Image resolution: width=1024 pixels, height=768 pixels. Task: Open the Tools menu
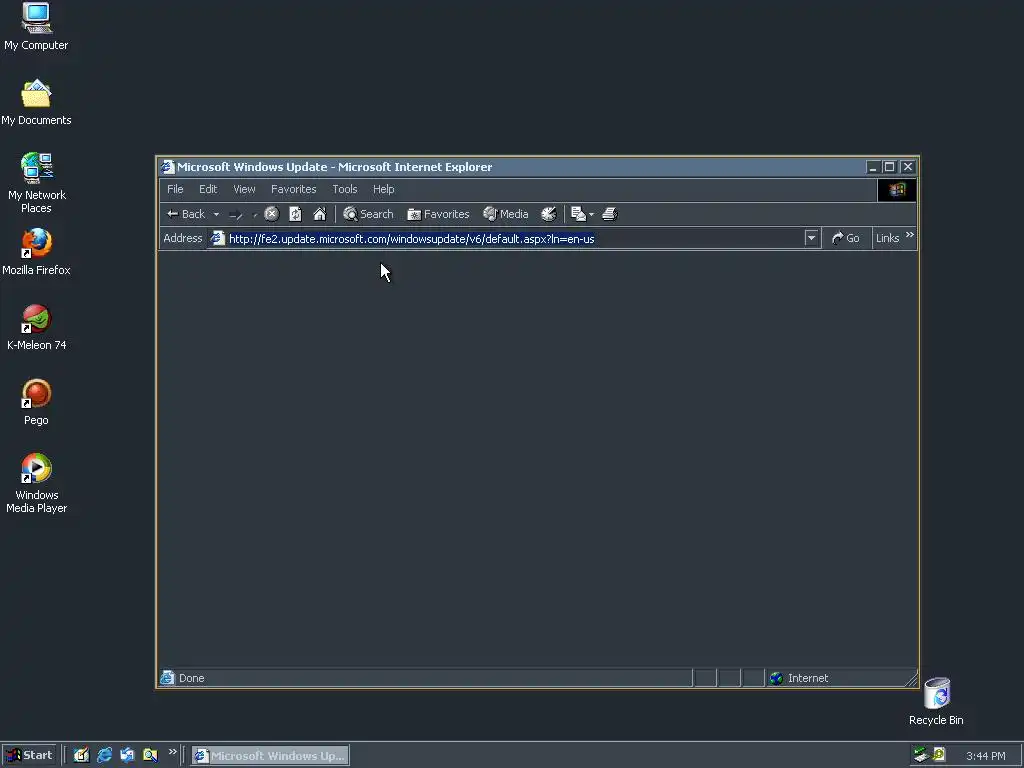345,189
